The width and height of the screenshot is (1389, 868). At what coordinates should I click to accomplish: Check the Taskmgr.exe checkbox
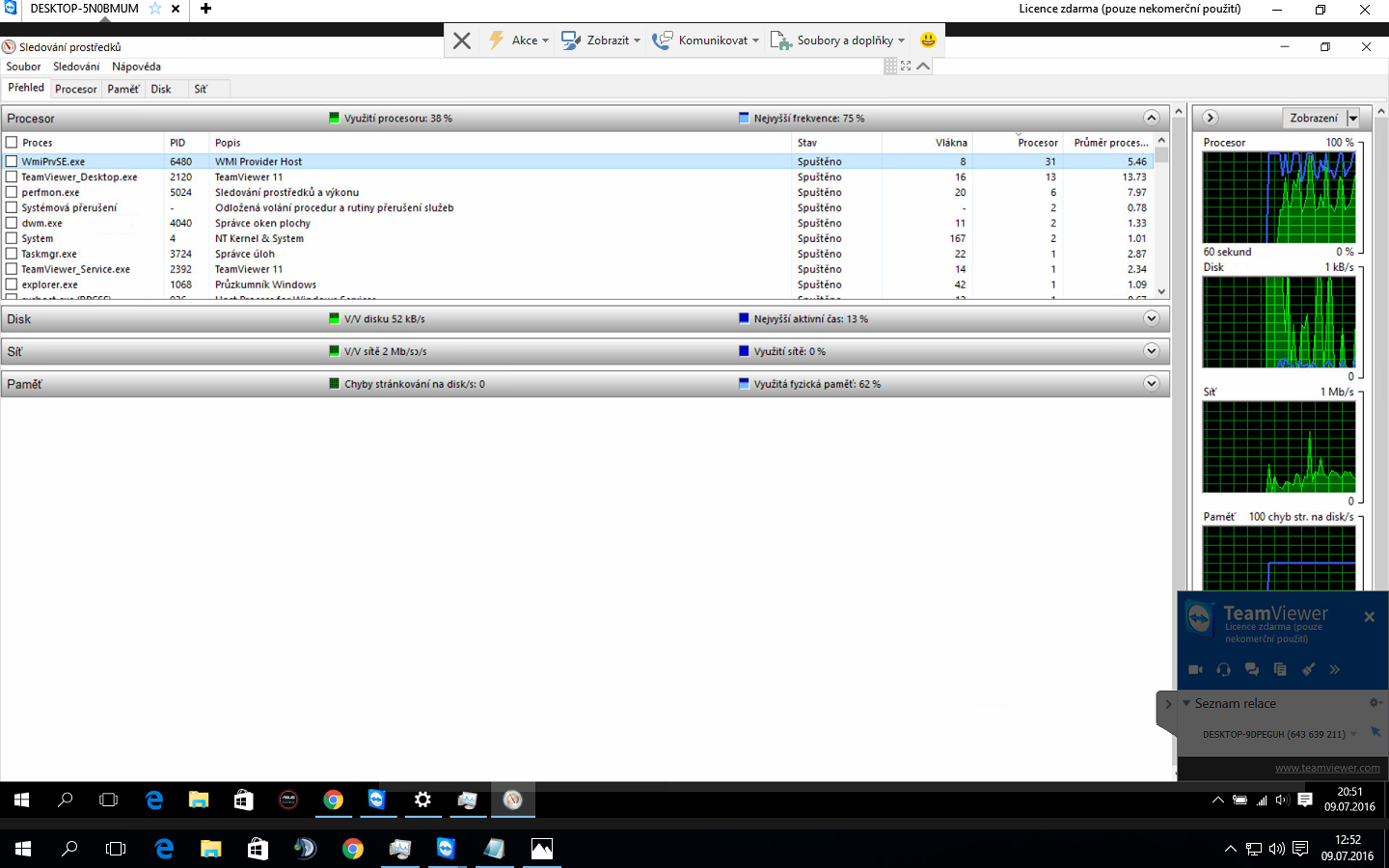tap(12, 255)
